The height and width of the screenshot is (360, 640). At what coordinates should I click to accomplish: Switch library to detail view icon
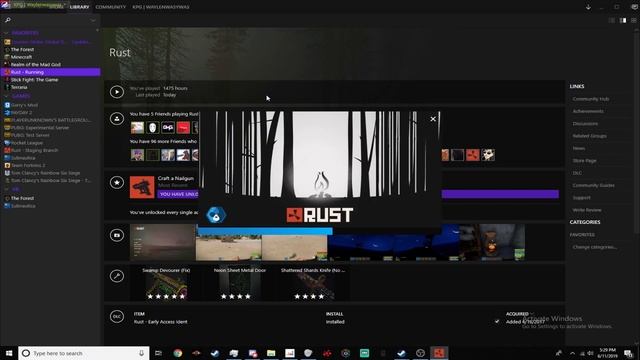coord(623,20)
